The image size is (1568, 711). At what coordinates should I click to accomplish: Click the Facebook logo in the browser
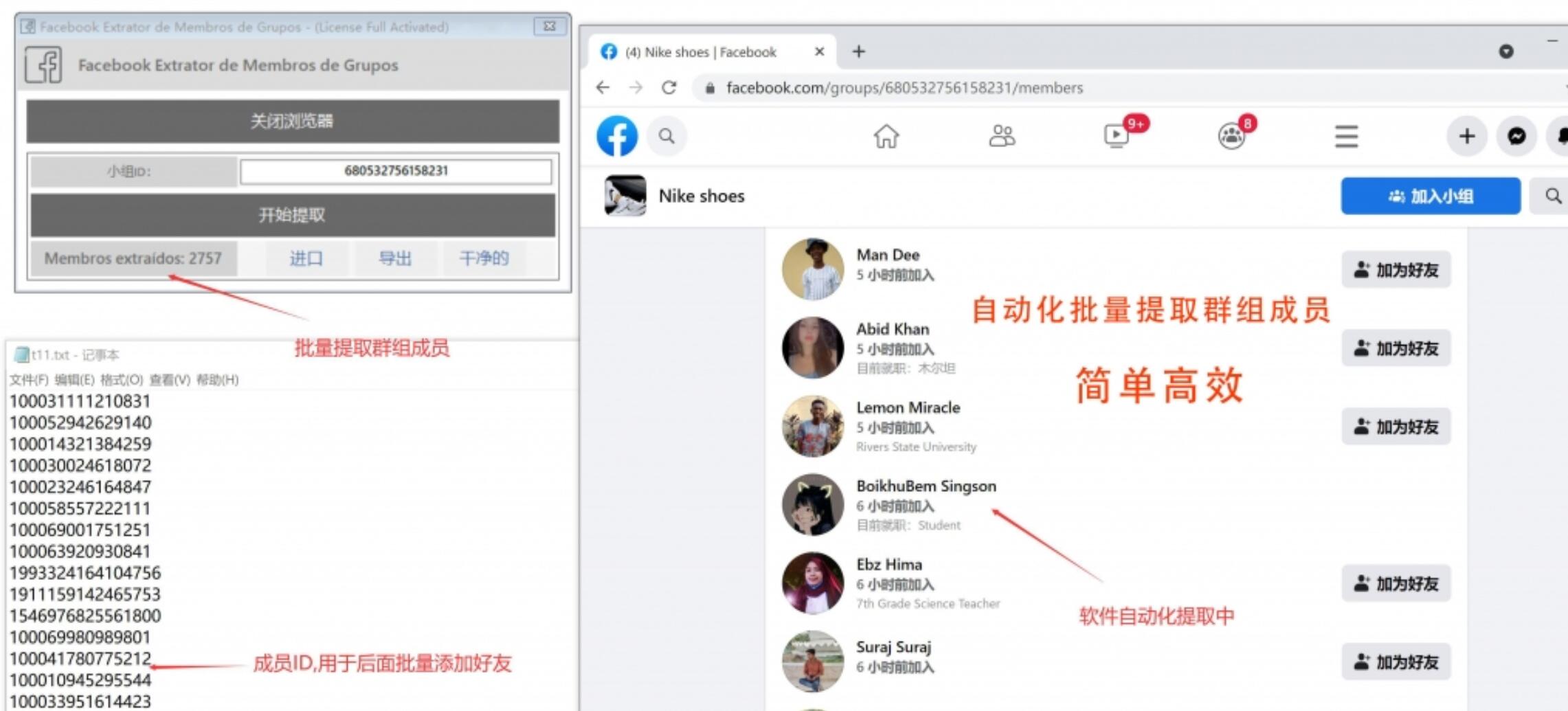click(616, 136)
